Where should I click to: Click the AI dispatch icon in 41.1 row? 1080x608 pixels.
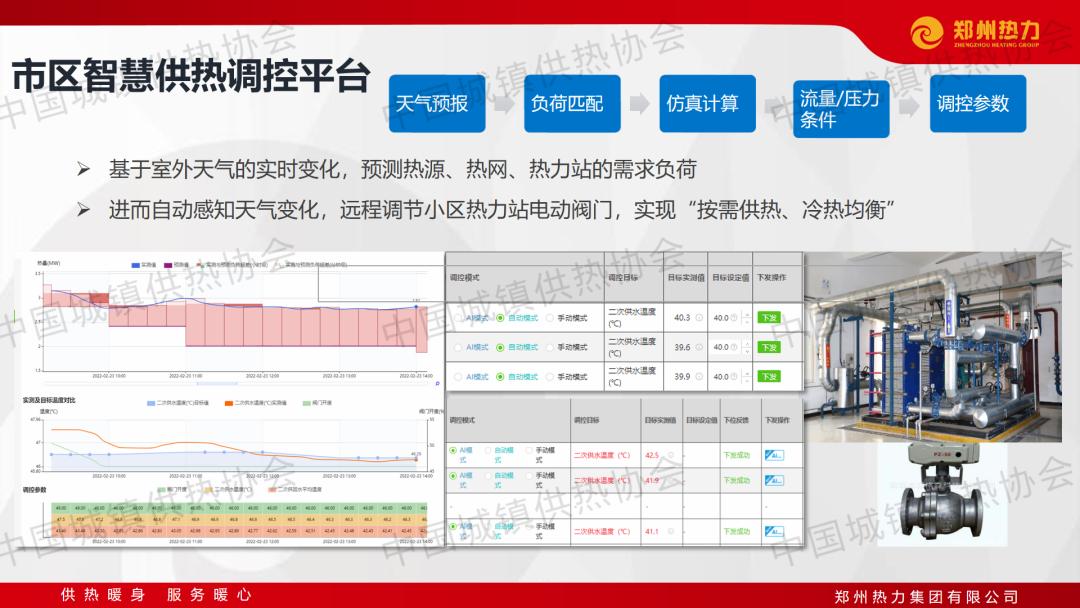pyautogui.click(x=774, y=531)
